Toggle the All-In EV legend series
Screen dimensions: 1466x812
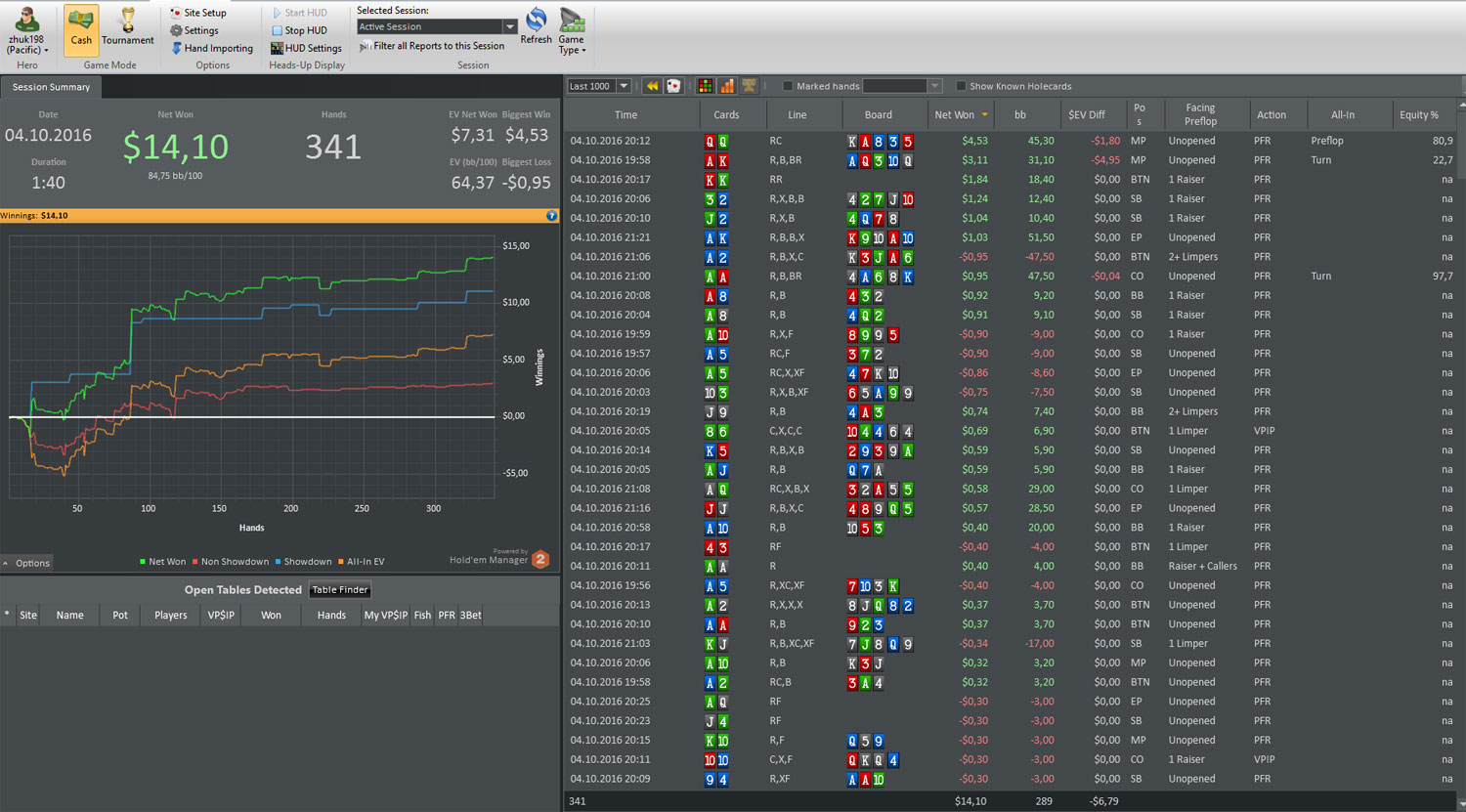coord(361,562)
